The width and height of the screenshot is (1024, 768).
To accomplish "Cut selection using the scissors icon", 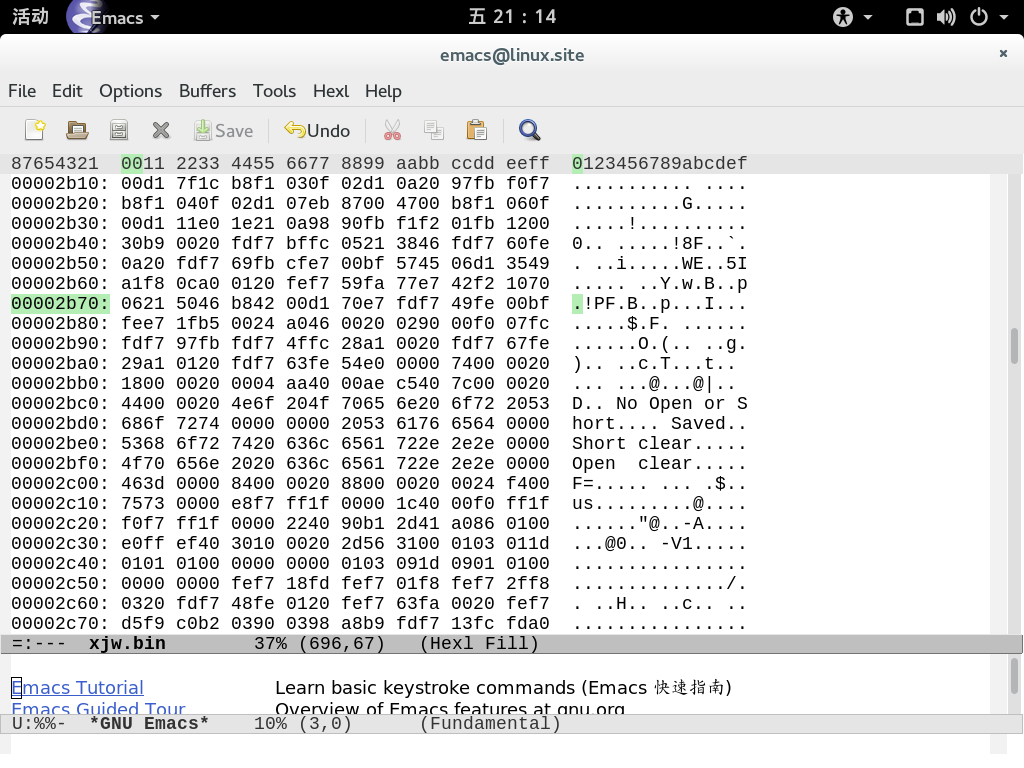I will [x=392, y=130].
